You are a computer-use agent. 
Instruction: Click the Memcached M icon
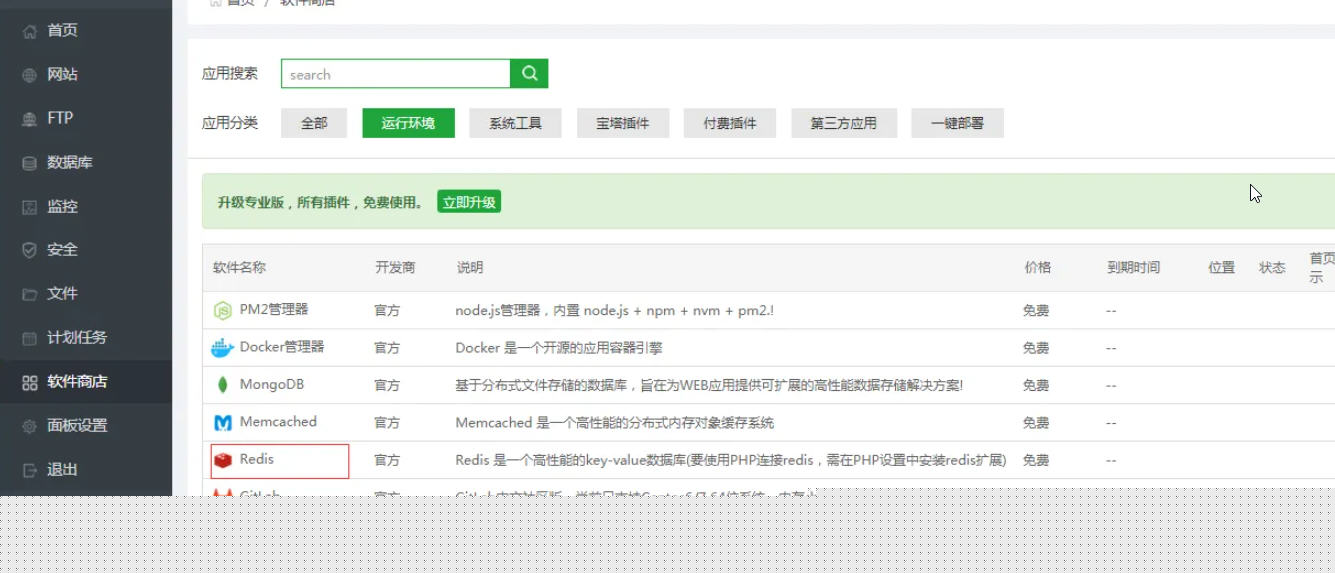[222, 423]
